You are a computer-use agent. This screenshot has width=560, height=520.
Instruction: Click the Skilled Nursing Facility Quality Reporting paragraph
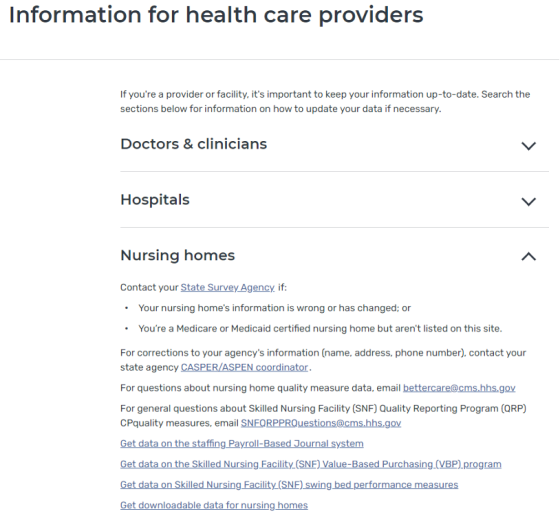(x=323, y=416)
